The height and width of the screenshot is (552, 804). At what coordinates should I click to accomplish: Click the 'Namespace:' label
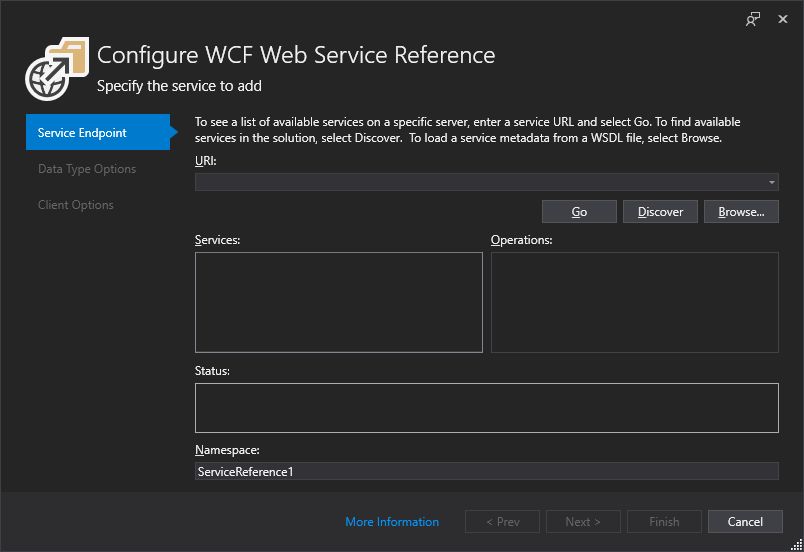[227, 450]
